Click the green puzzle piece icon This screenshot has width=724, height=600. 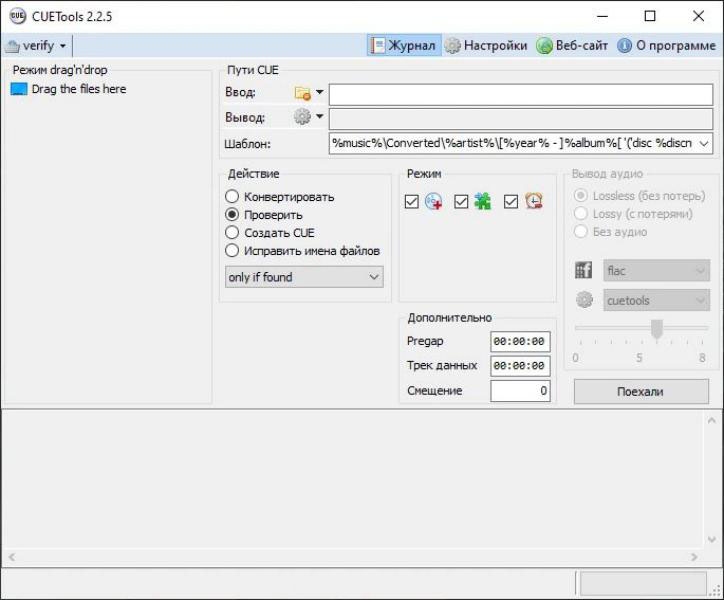click(x=483, y=201)
